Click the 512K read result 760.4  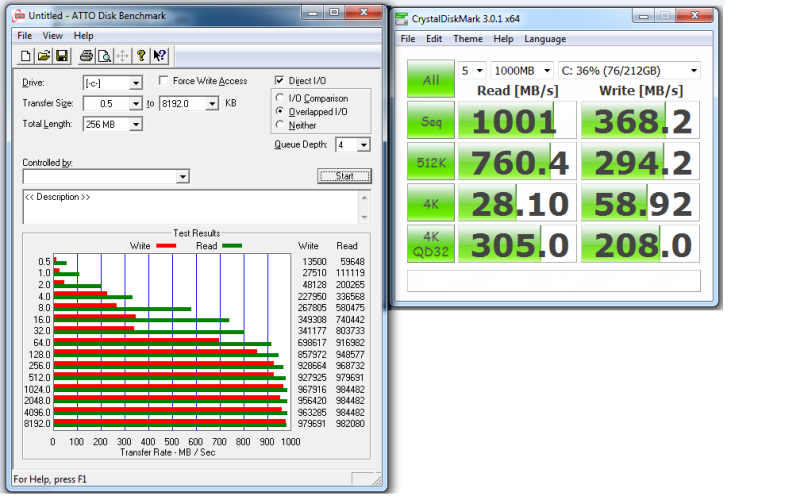(517, 162)
